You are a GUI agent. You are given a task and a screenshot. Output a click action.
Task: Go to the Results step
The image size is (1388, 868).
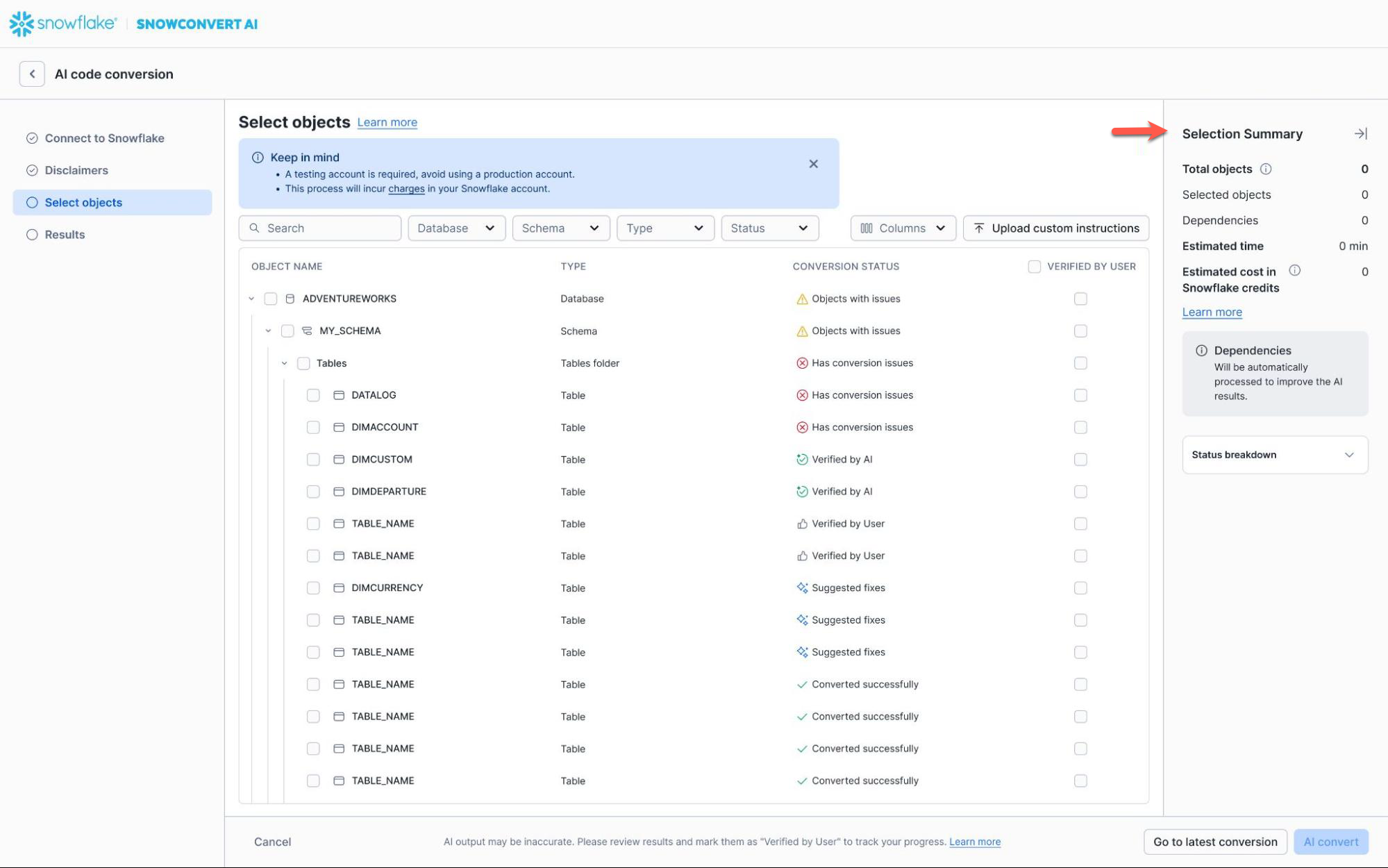click(x=65, y=235)
